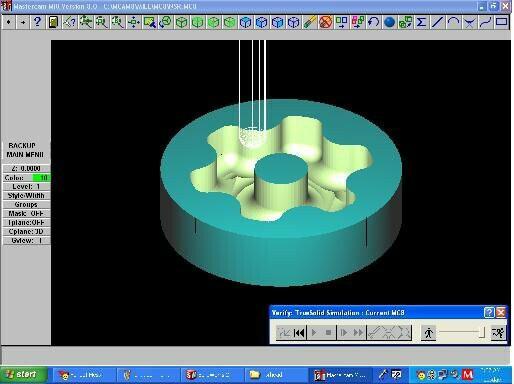Screen dimensions: 514x384
Task: Click the first green cube view icon
Action: point(181,22)
